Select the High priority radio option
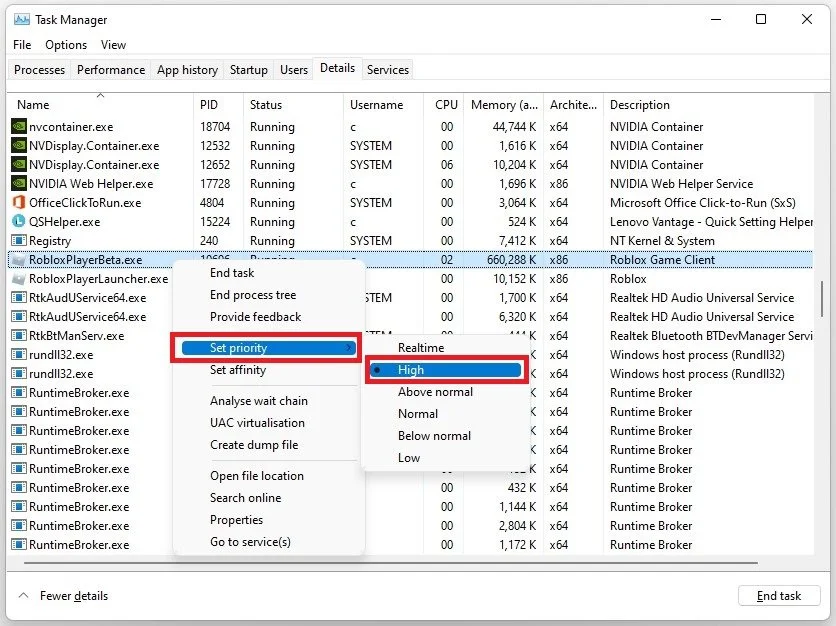 coord(446,370)
